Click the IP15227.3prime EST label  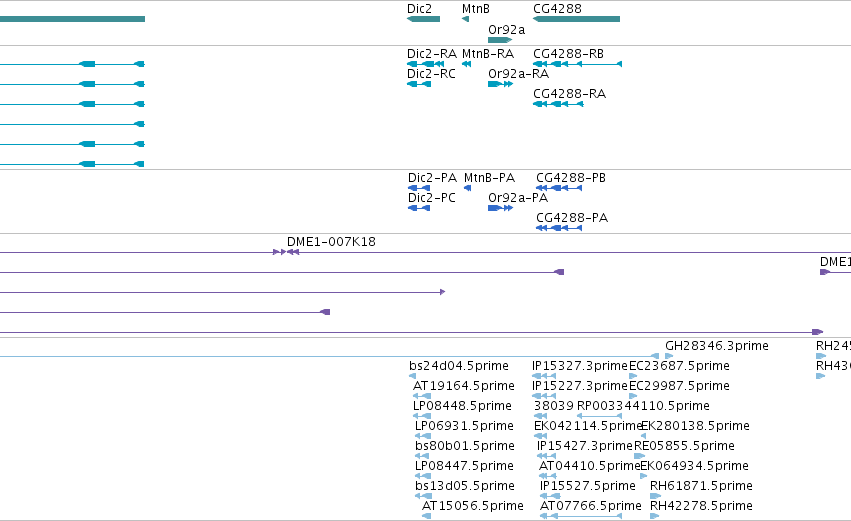click(x=580, y=386)
